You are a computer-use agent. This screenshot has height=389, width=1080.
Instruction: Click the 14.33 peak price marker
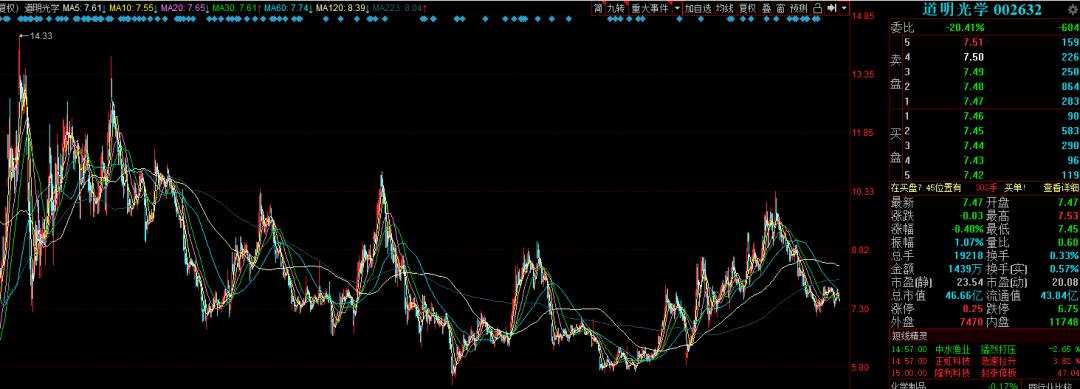pos(41,36)
